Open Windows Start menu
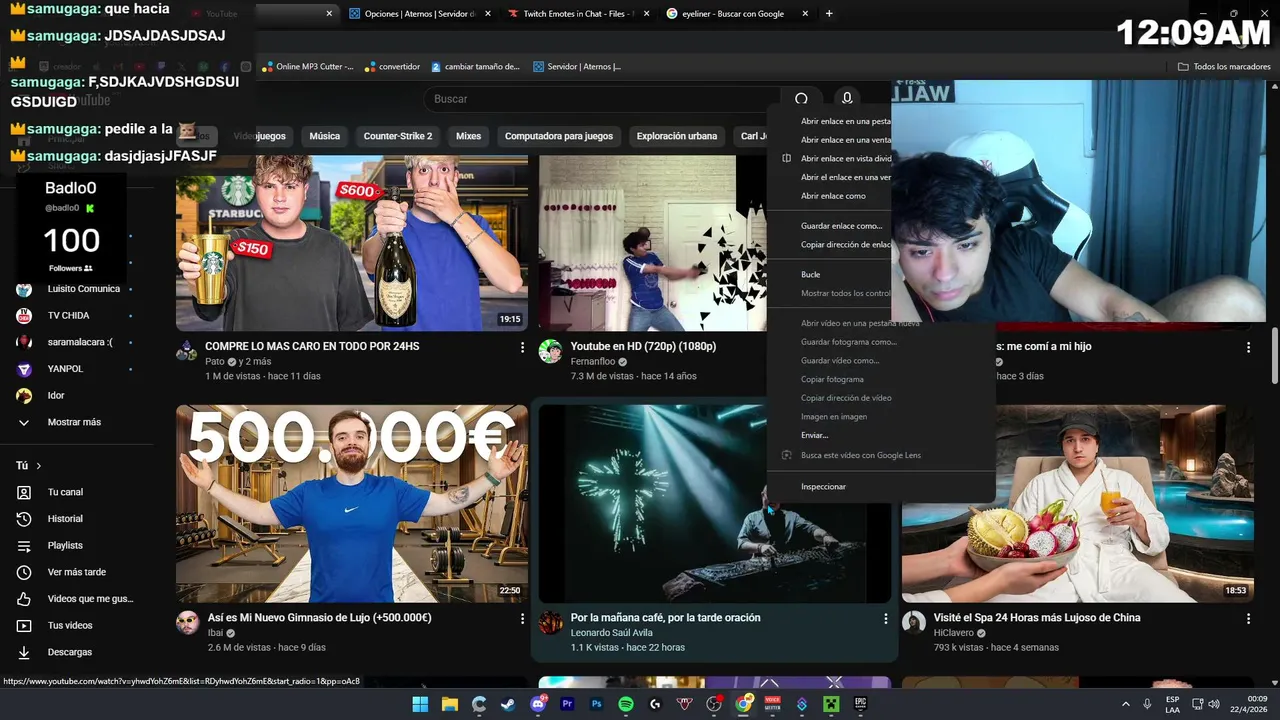The width and height of the screenshot is (1280, 720). (420, 704)
